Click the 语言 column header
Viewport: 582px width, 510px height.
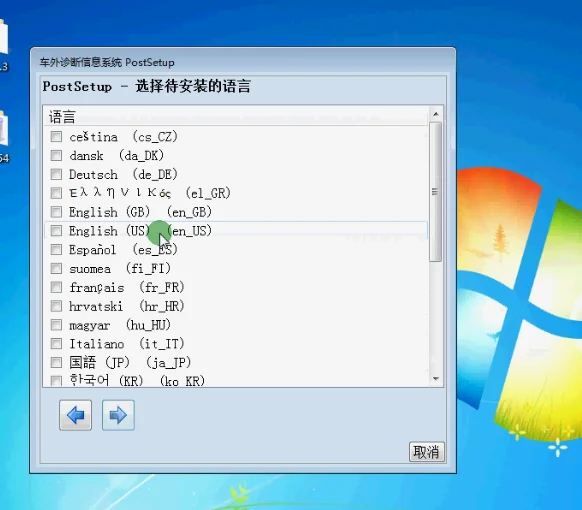pos(236,117)
